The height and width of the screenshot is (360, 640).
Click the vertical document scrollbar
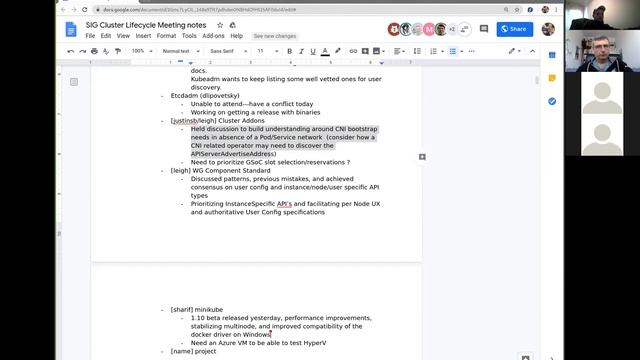537,80
